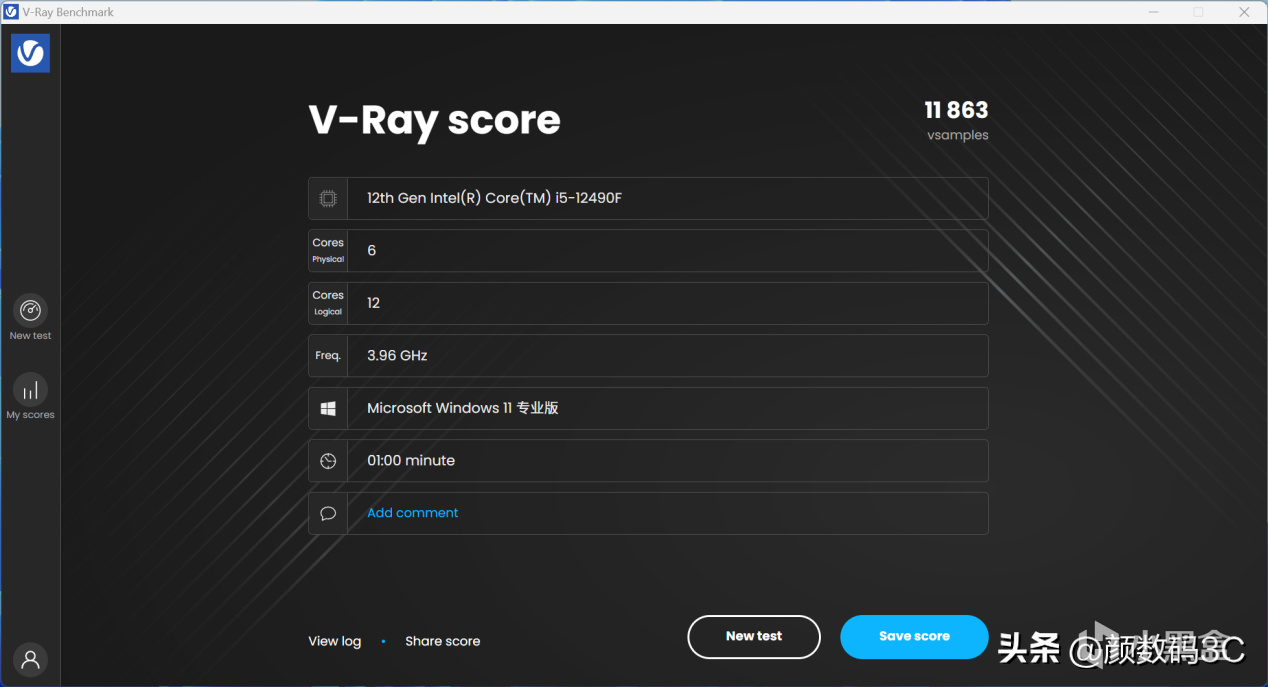Viewport: 1268px width, 687px height.
Task: Click the Freq. label
Action: pyautogui.click(x=328, y=356)
